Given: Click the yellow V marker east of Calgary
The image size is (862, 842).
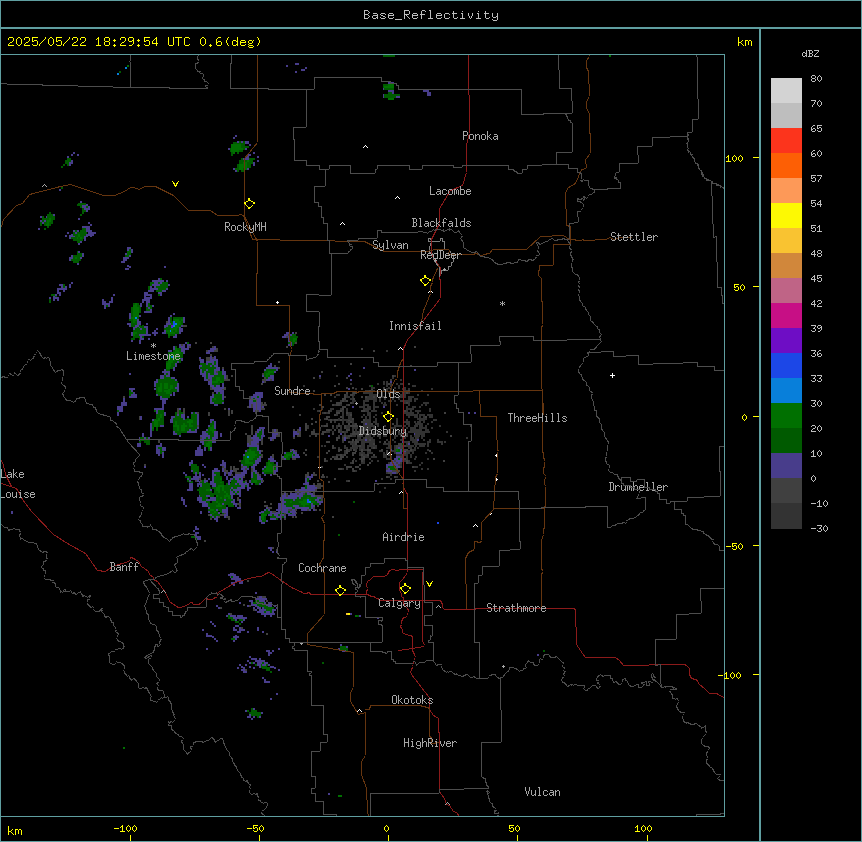Looking at the screenshot, I should [429, 584].
